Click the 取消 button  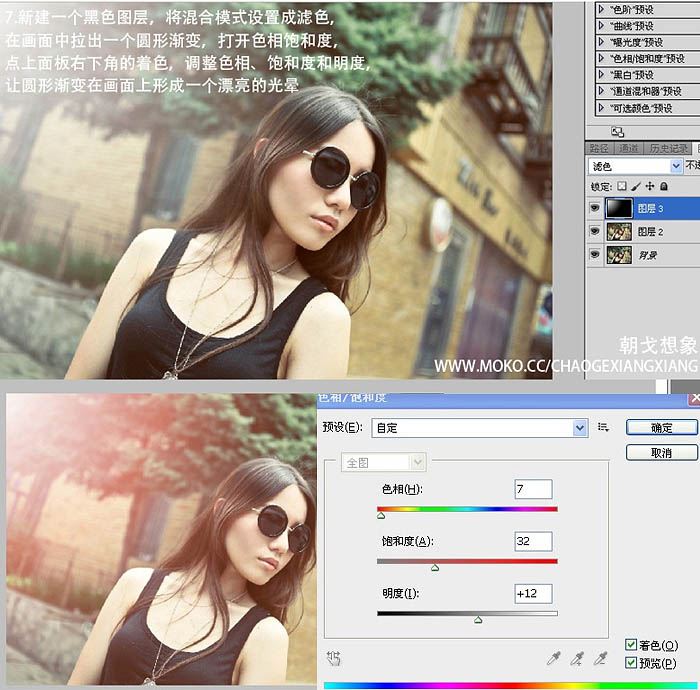coord(661,453)
